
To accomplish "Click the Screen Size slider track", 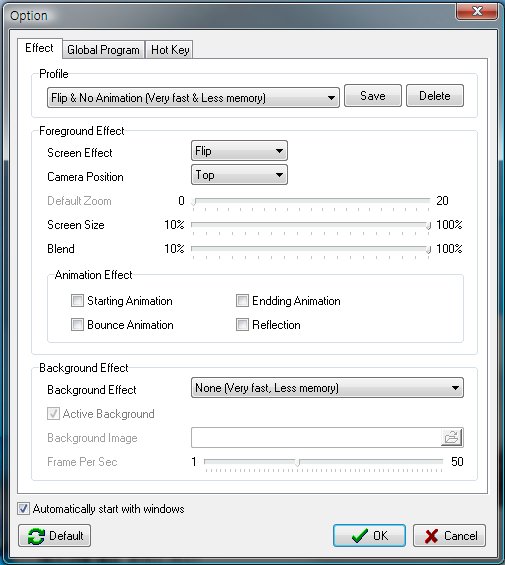I will (x=310, y=224).
